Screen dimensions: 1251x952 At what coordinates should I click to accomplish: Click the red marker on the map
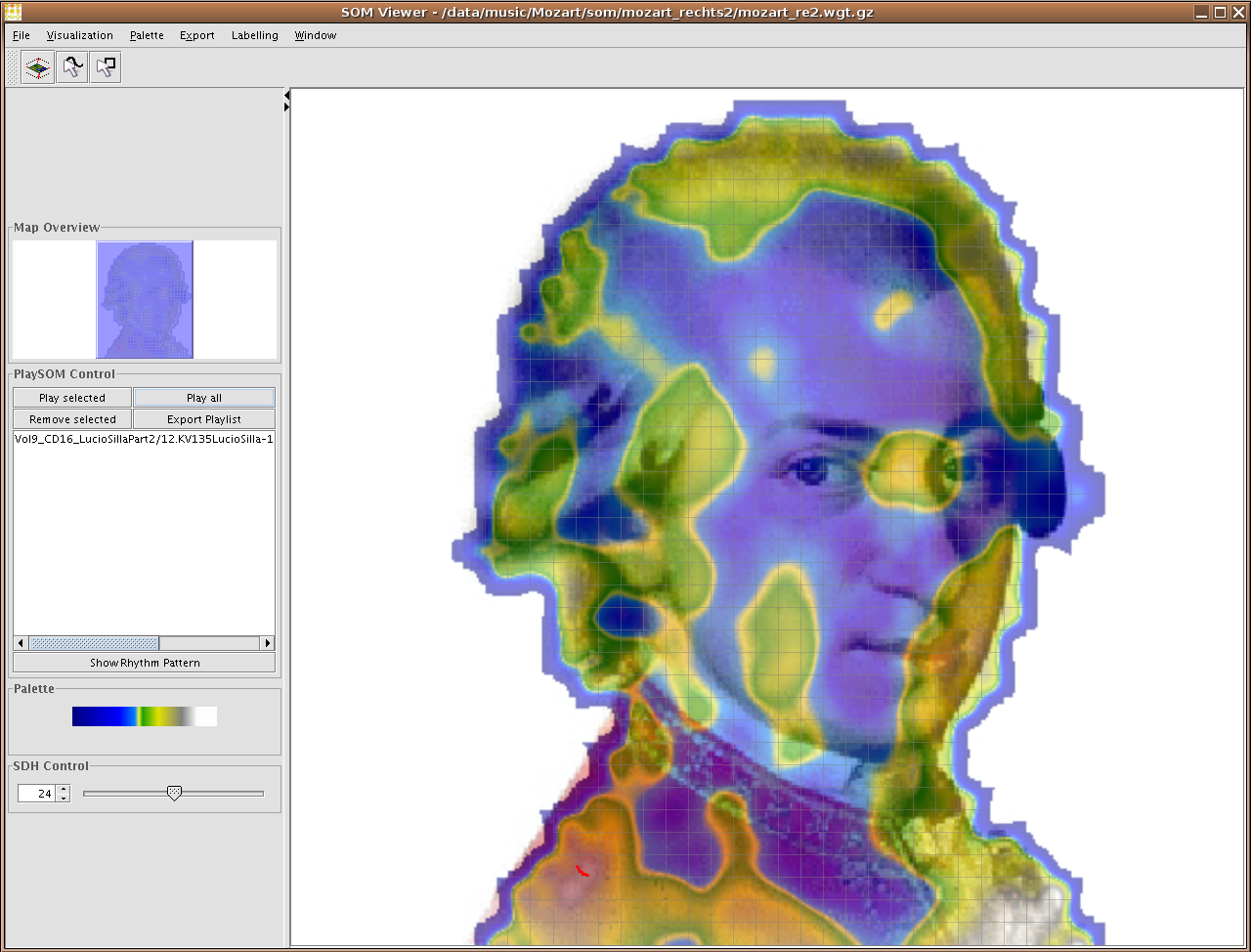pyautogui.click(x=582, y=870)
